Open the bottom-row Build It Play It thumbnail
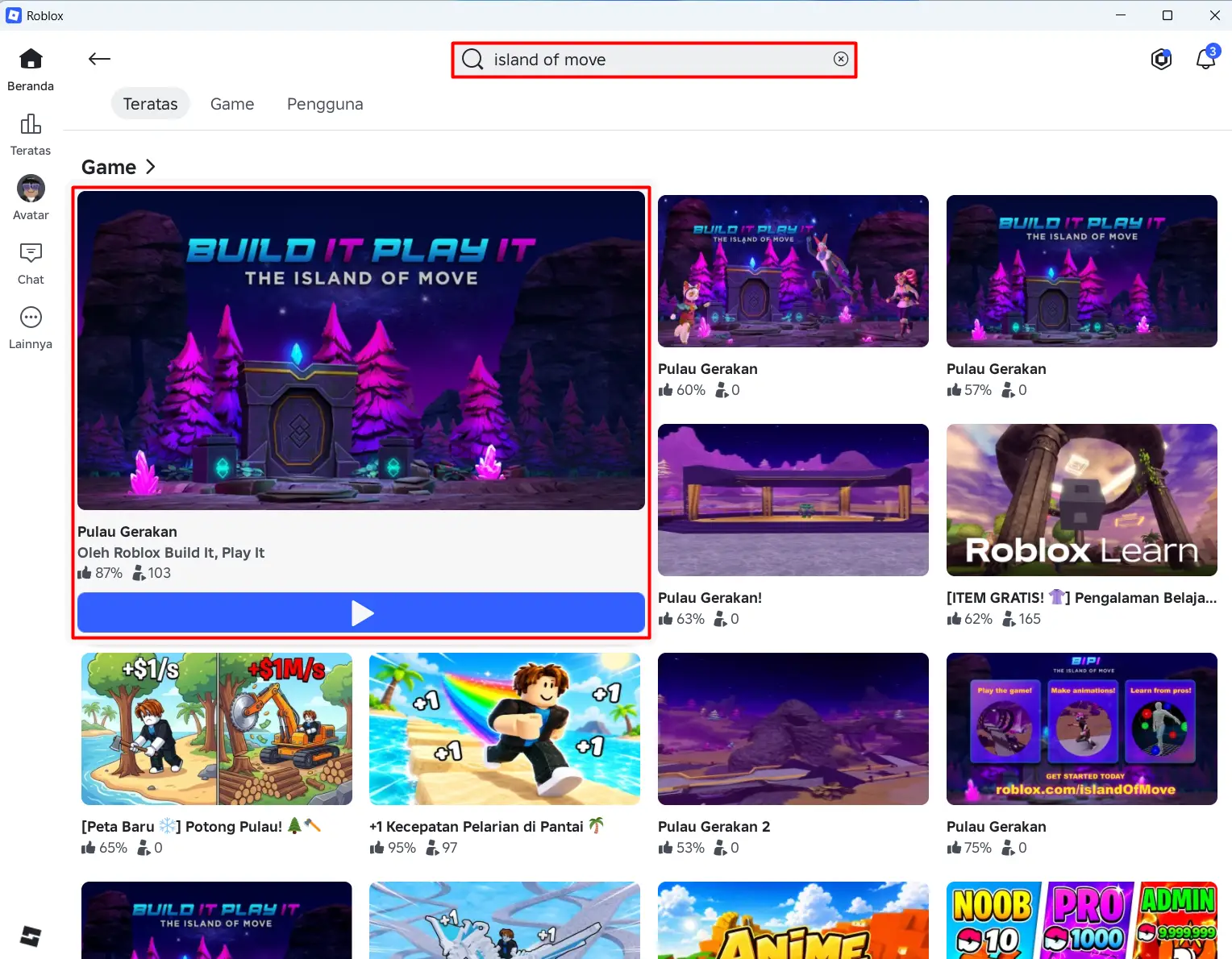 tap(217, 920)
